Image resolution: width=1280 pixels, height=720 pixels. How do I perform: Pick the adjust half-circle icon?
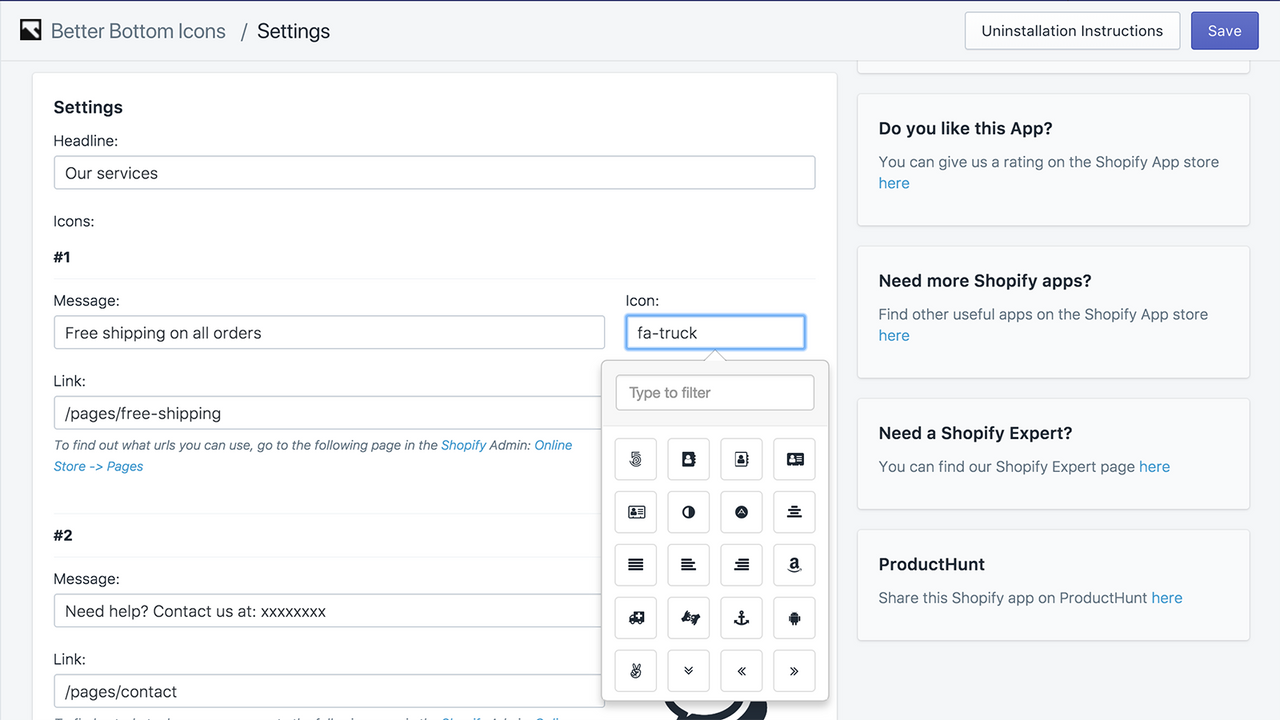(x=688, y=512)
